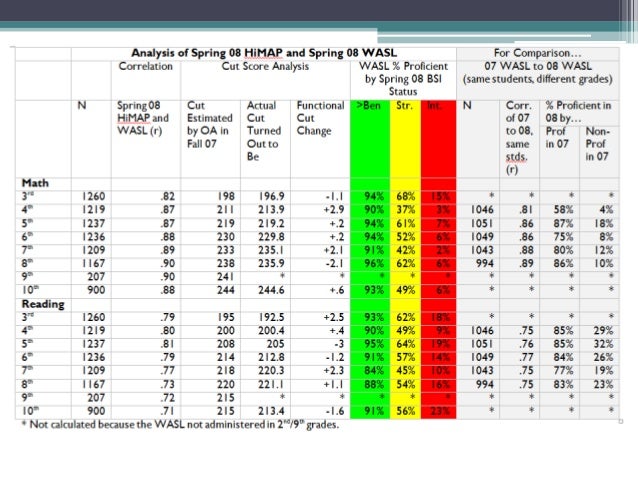Viewport: 638px width, 479px height.
Task: Click the Reading actual cut value '200.4'
Action: [271, 331]
